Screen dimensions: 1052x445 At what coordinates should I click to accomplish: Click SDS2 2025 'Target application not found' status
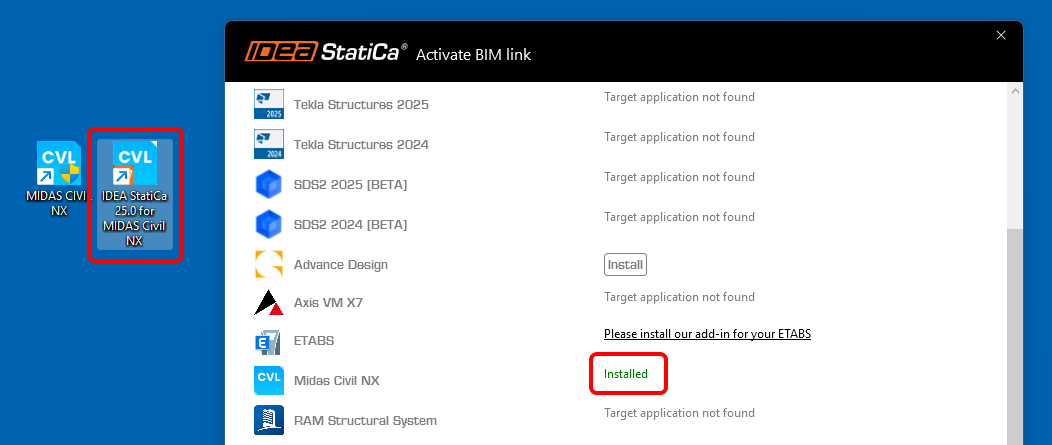[679, 177]
